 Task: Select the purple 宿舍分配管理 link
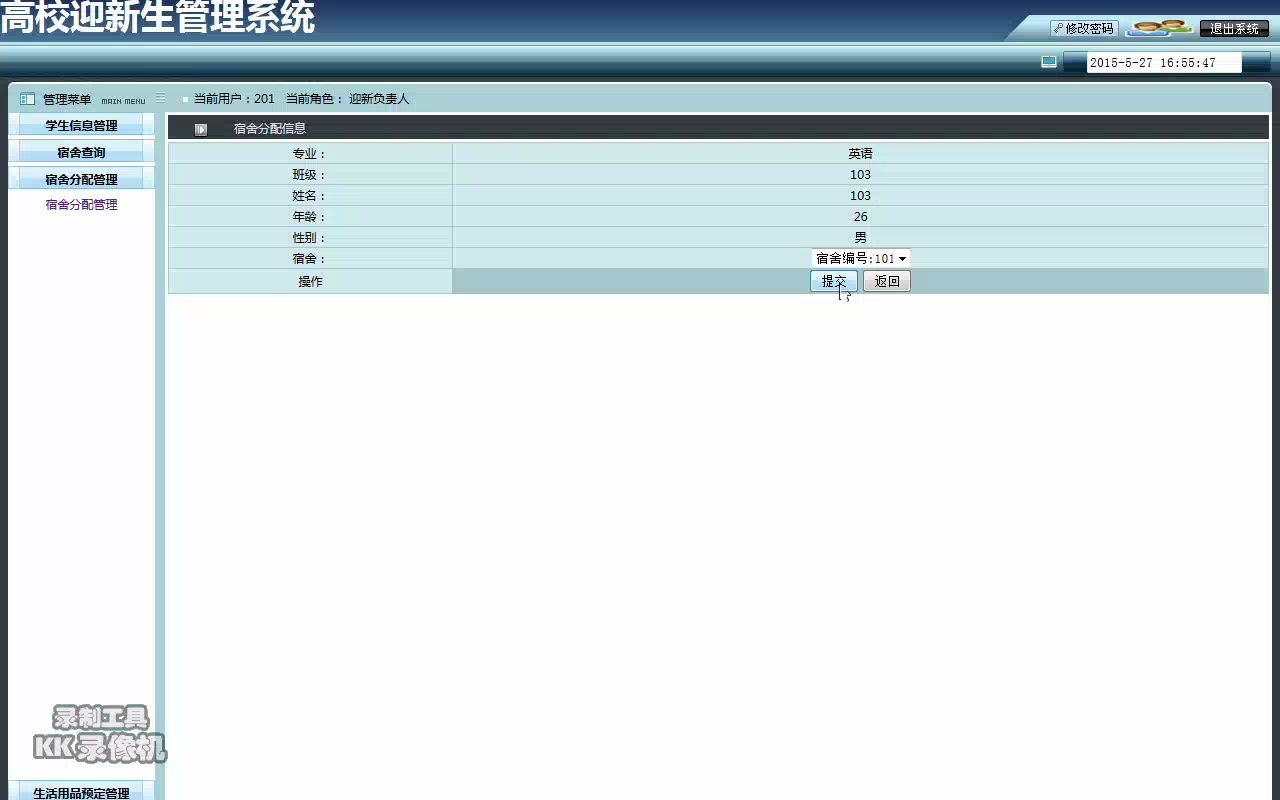pyautogui.click(x=83, y=204)
